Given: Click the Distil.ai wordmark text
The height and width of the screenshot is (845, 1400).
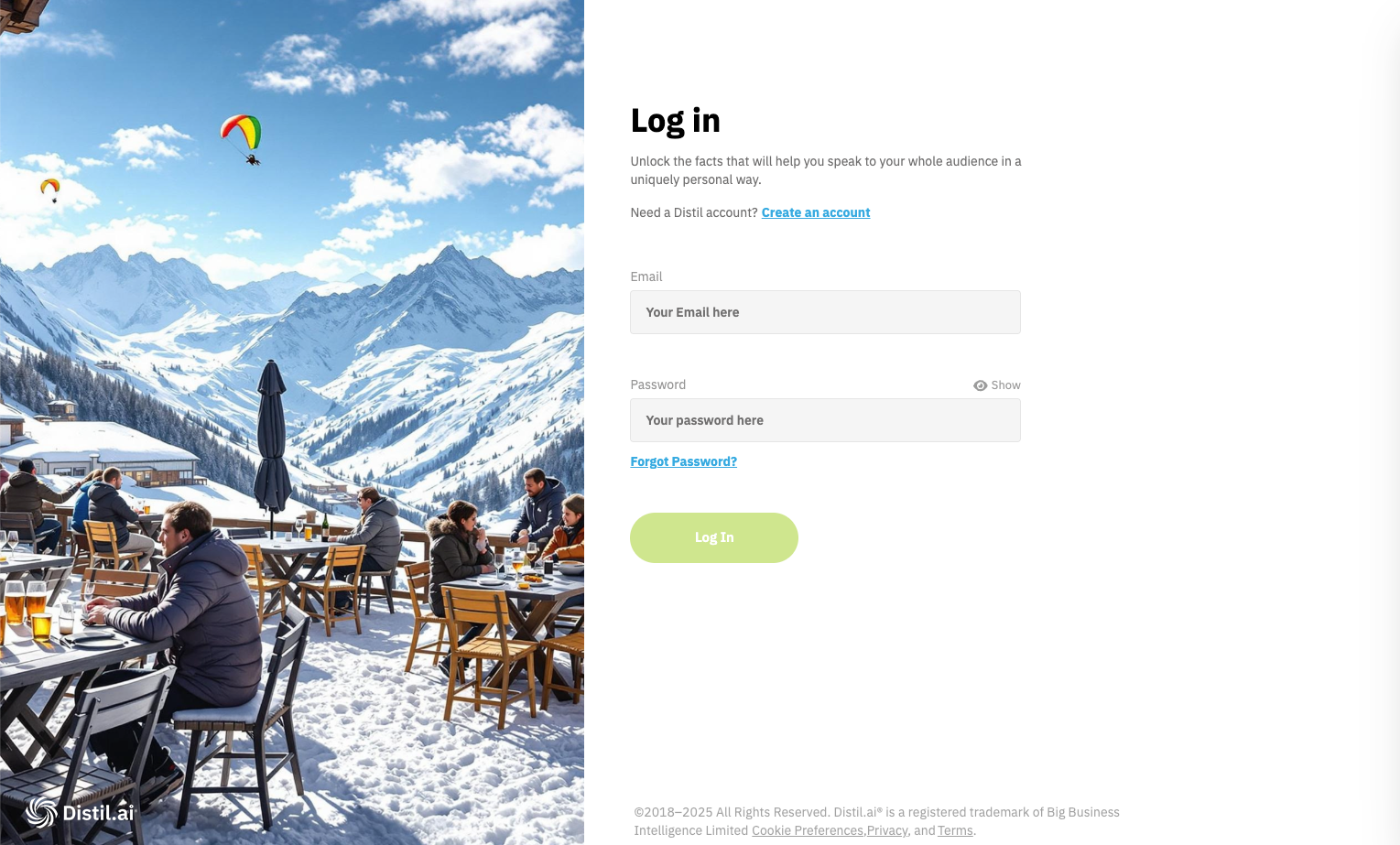Looking at the screenshot, I should click(x=98, y=813).
